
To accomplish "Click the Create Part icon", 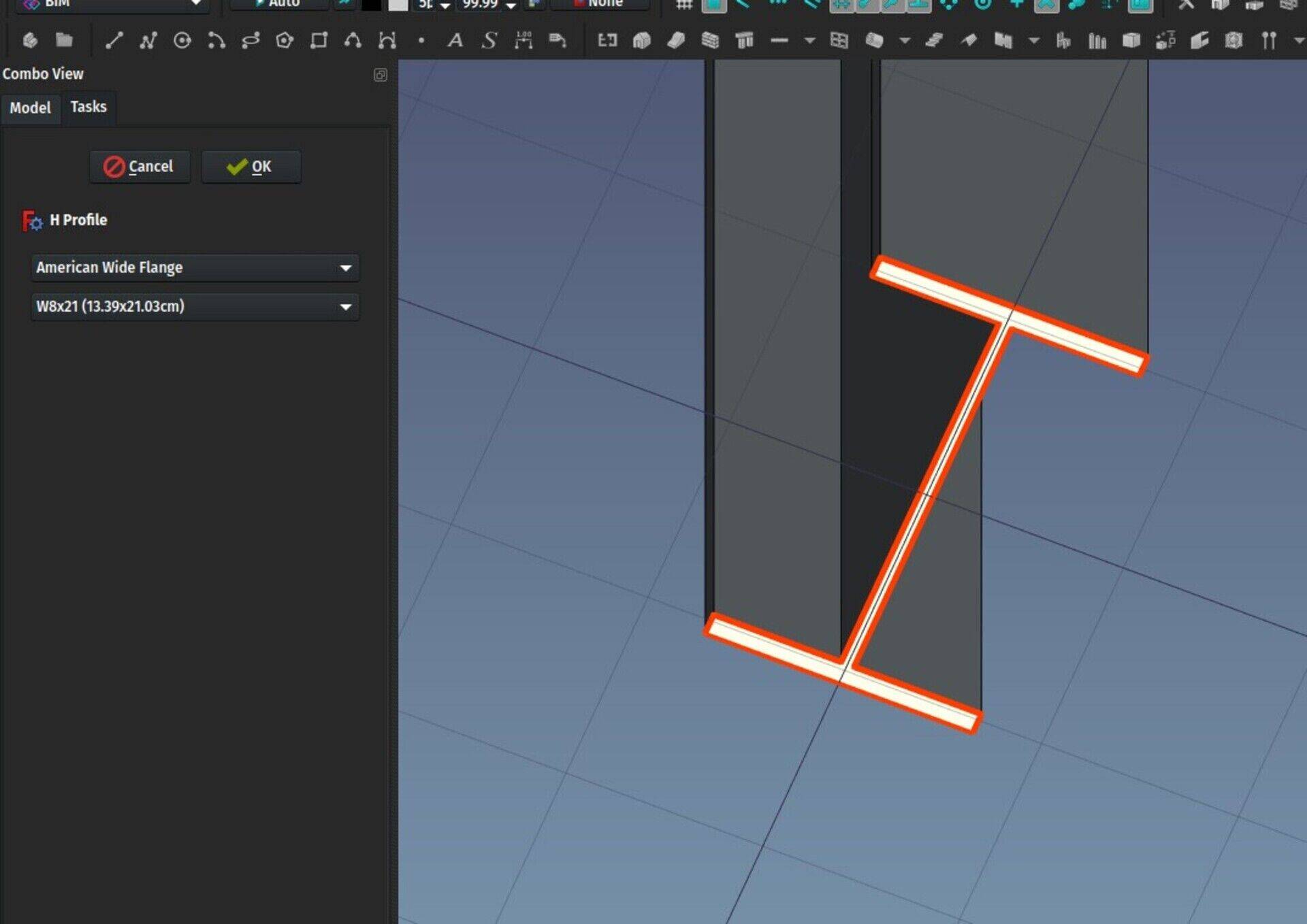I will coord(29,41).
